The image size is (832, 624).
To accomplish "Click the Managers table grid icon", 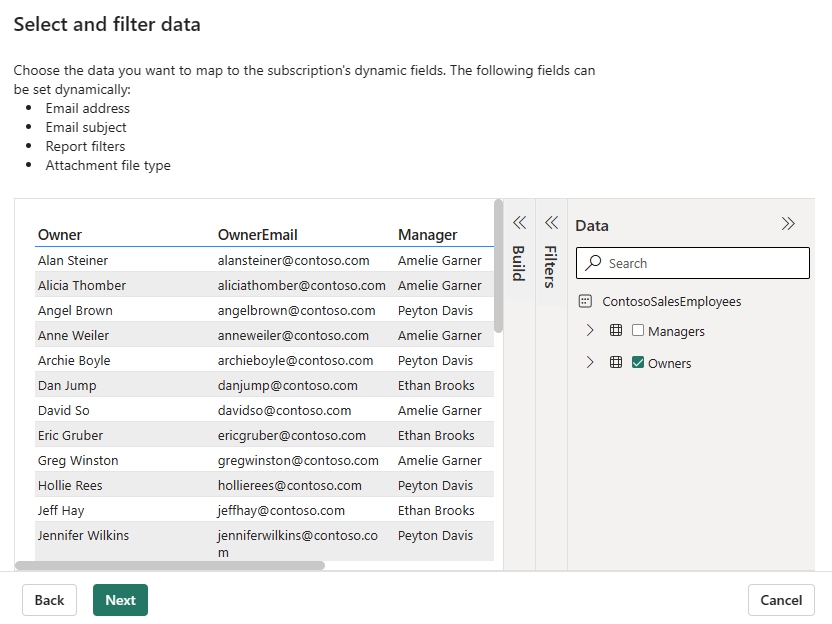I will tap(616, 331).
